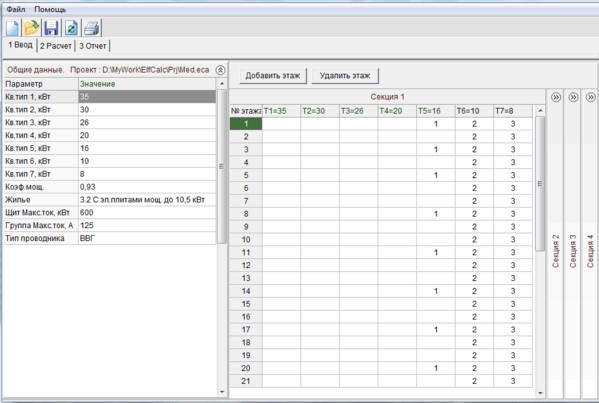Screen dimensions: 599x403
Task: Click the floor table scrollbar down arrow
Action: [x=540, y=393]
